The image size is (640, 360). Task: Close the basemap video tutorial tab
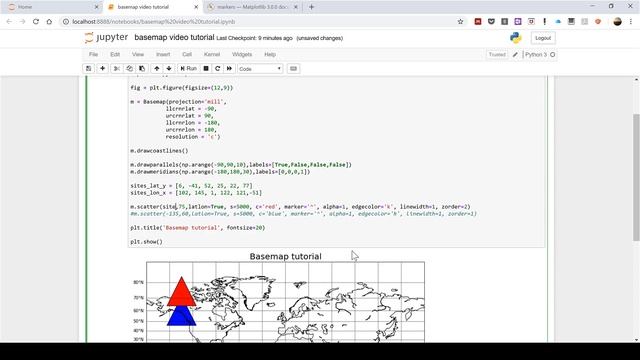pyautogui.click(x=196, y=7)
